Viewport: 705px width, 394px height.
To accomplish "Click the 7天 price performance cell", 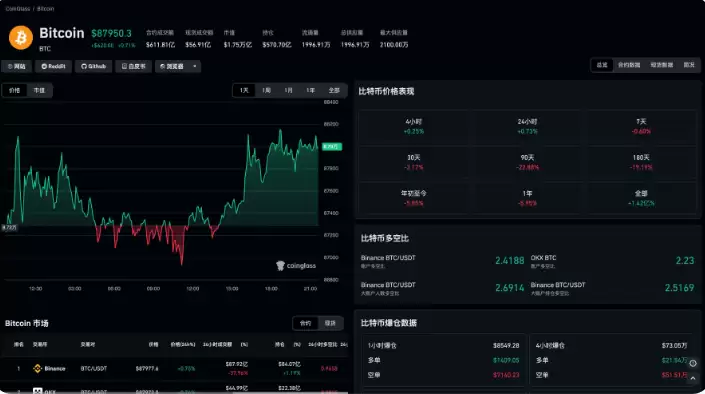I will click(641, 126).
